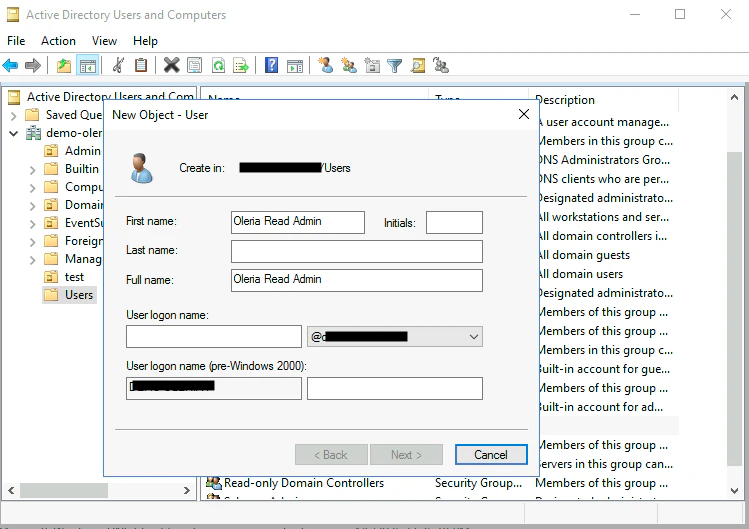Expand the Builtin tree node
The image size is (749, 529).
coord(32,170)
